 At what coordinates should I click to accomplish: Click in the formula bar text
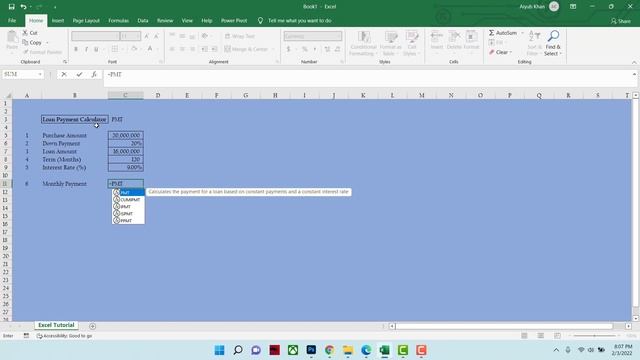click(115, 75)
